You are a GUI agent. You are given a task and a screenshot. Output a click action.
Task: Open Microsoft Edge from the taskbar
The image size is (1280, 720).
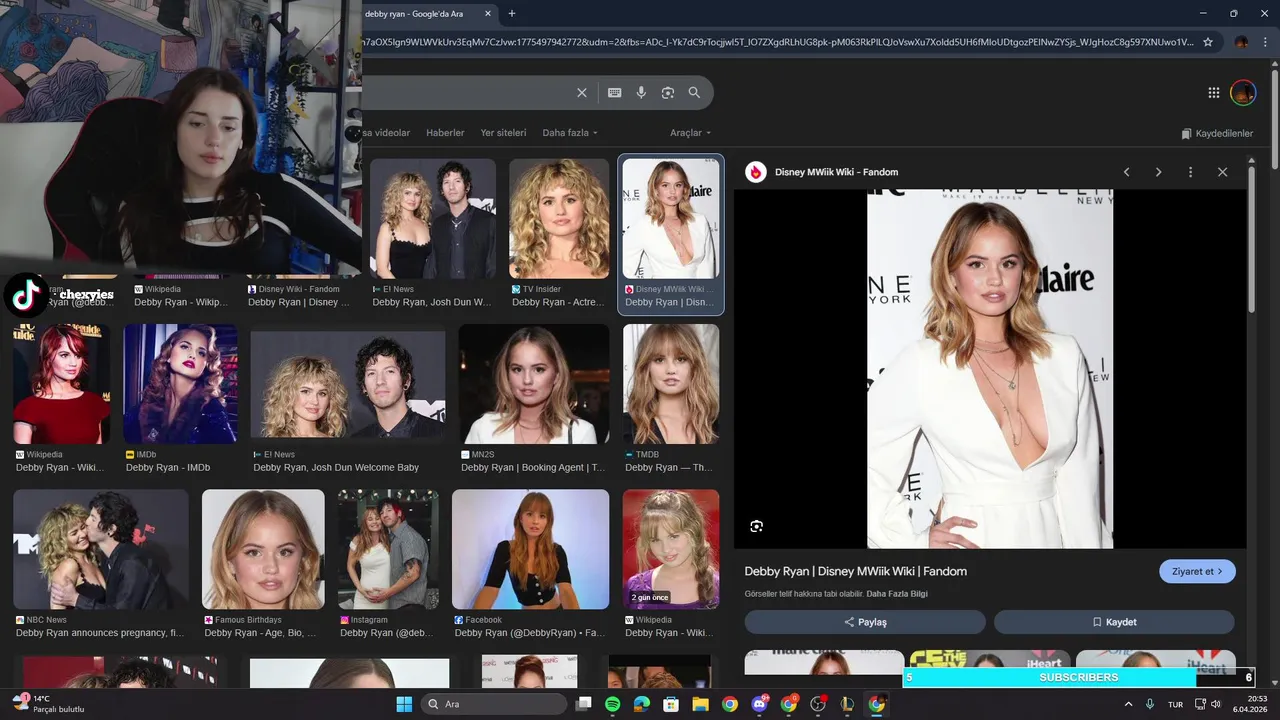(x=642, y=704)
